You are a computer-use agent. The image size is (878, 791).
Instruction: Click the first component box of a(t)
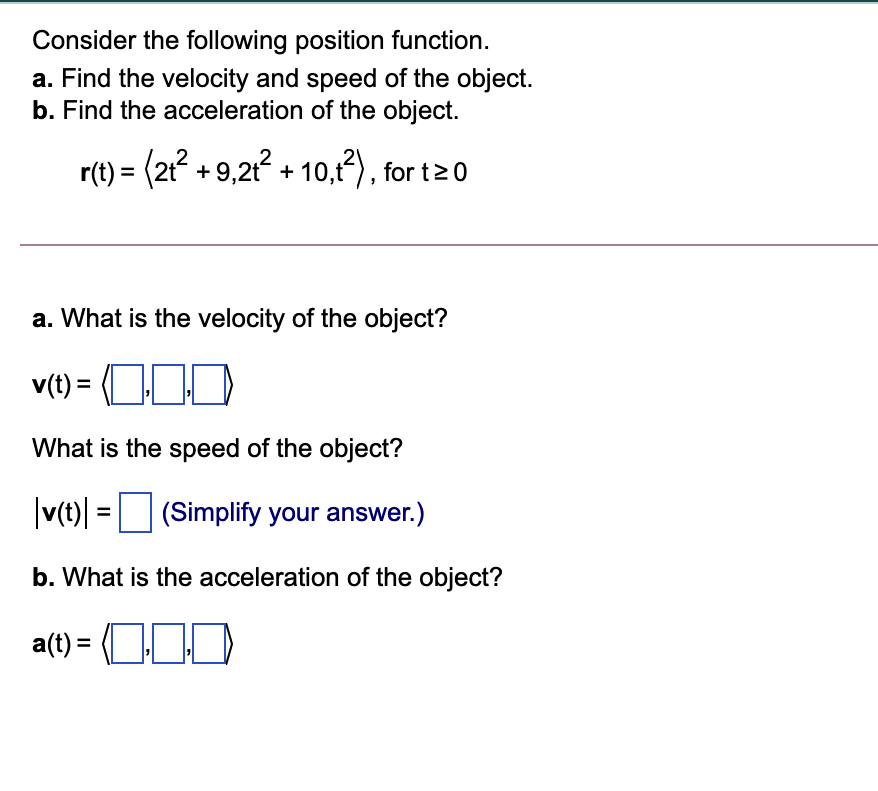[128, 645]
